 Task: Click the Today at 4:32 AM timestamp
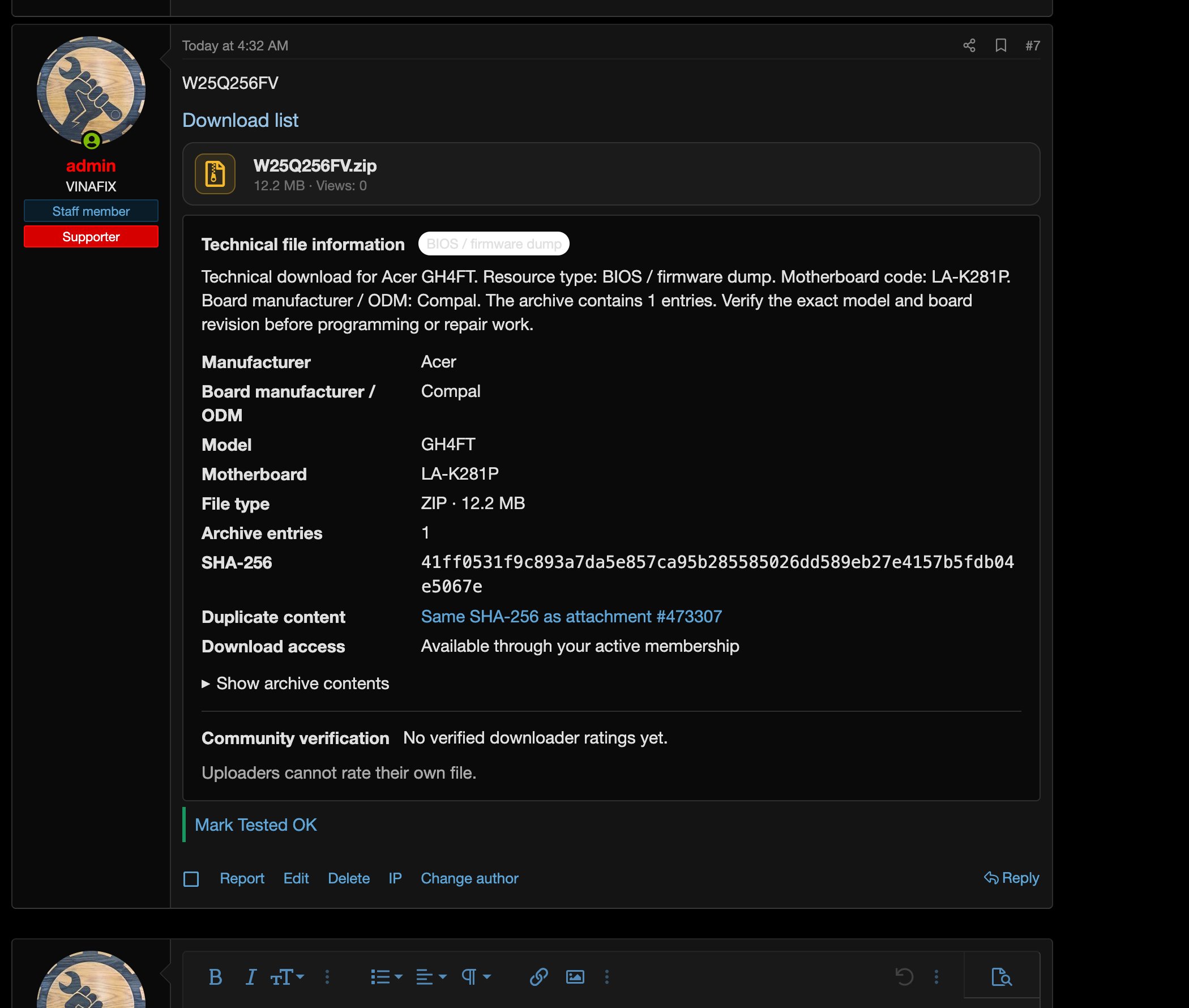235,46
